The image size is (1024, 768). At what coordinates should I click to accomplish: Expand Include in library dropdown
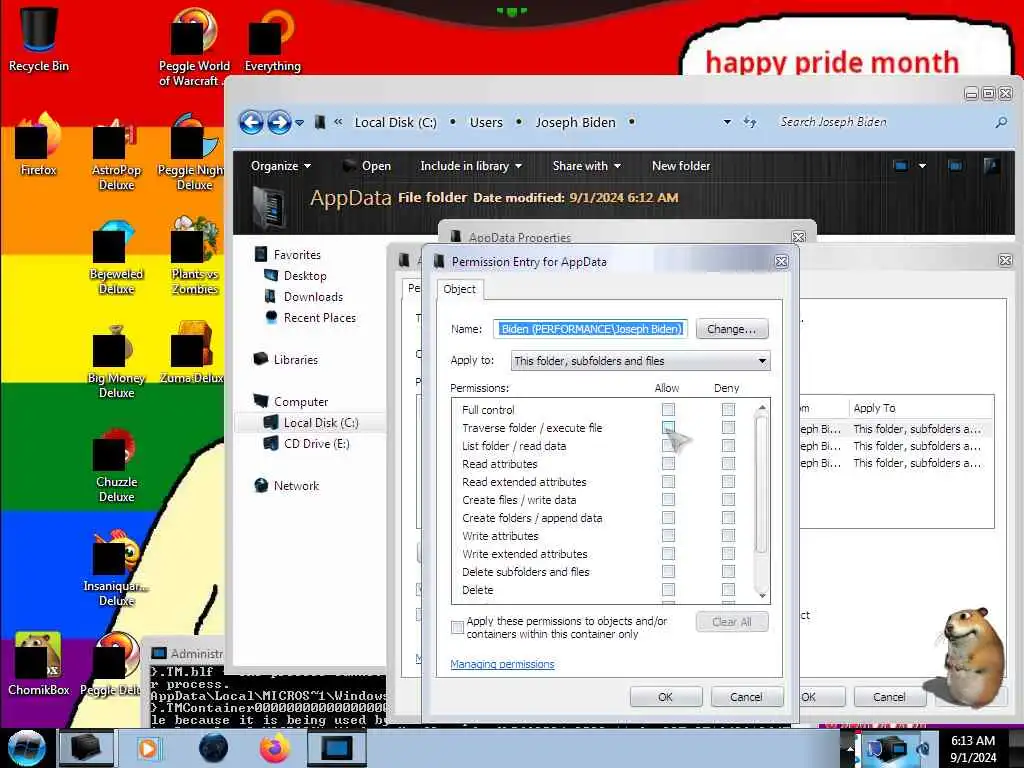pyautogui.click(x=471, y=166)
